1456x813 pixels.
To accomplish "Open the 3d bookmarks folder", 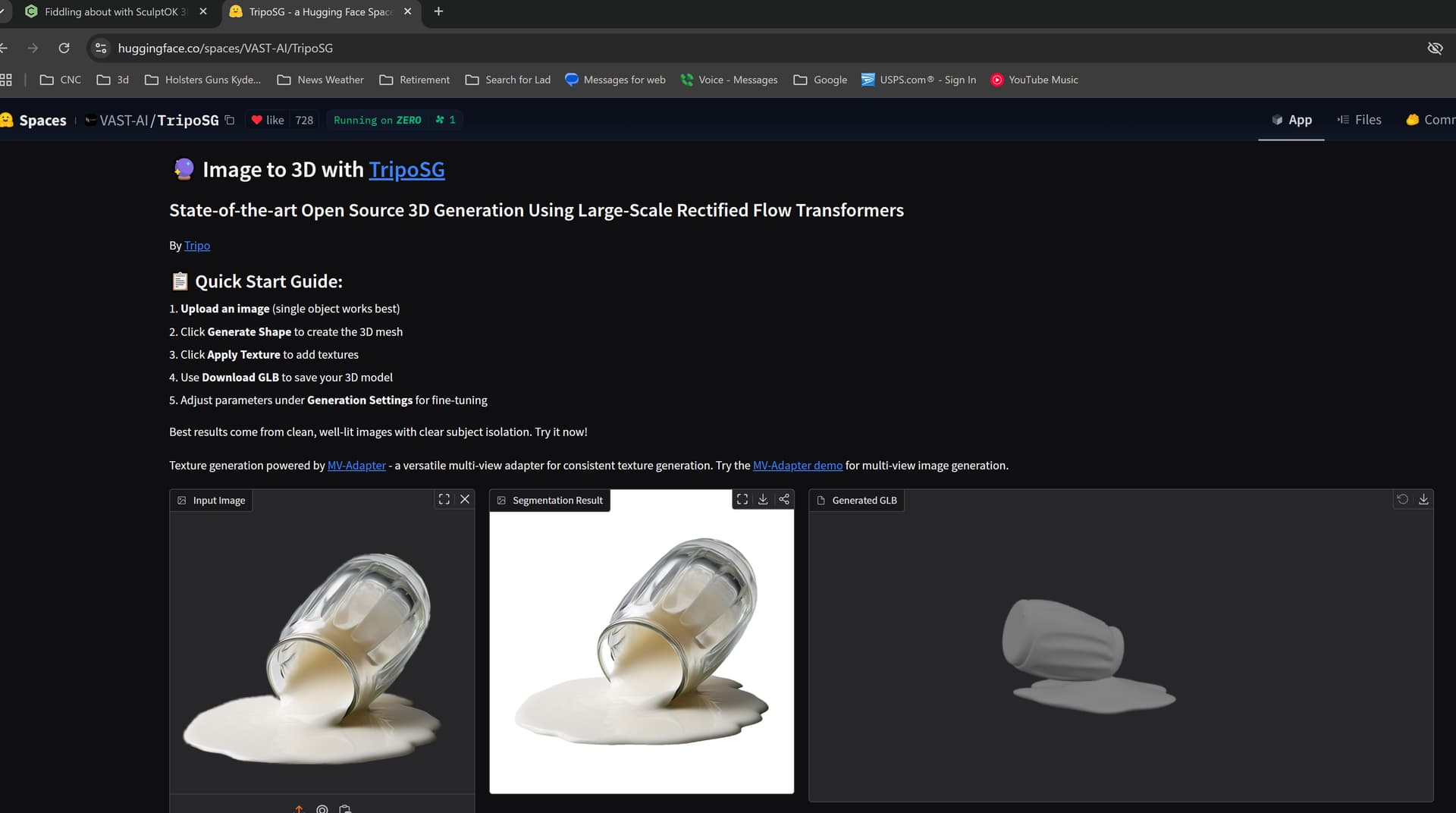I will click(x=113, y=80).
